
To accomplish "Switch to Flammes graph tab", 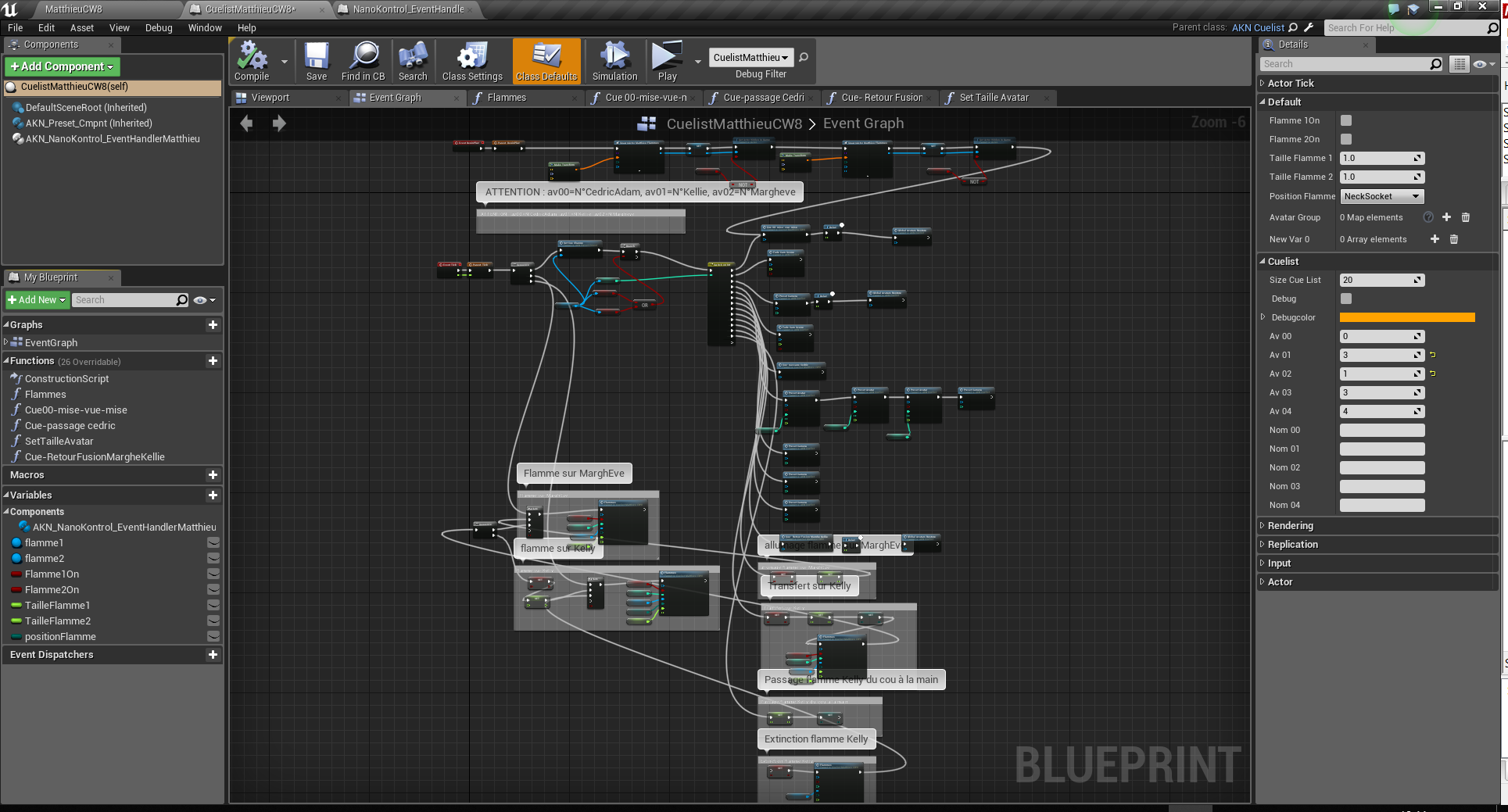I will click(507, 98).
